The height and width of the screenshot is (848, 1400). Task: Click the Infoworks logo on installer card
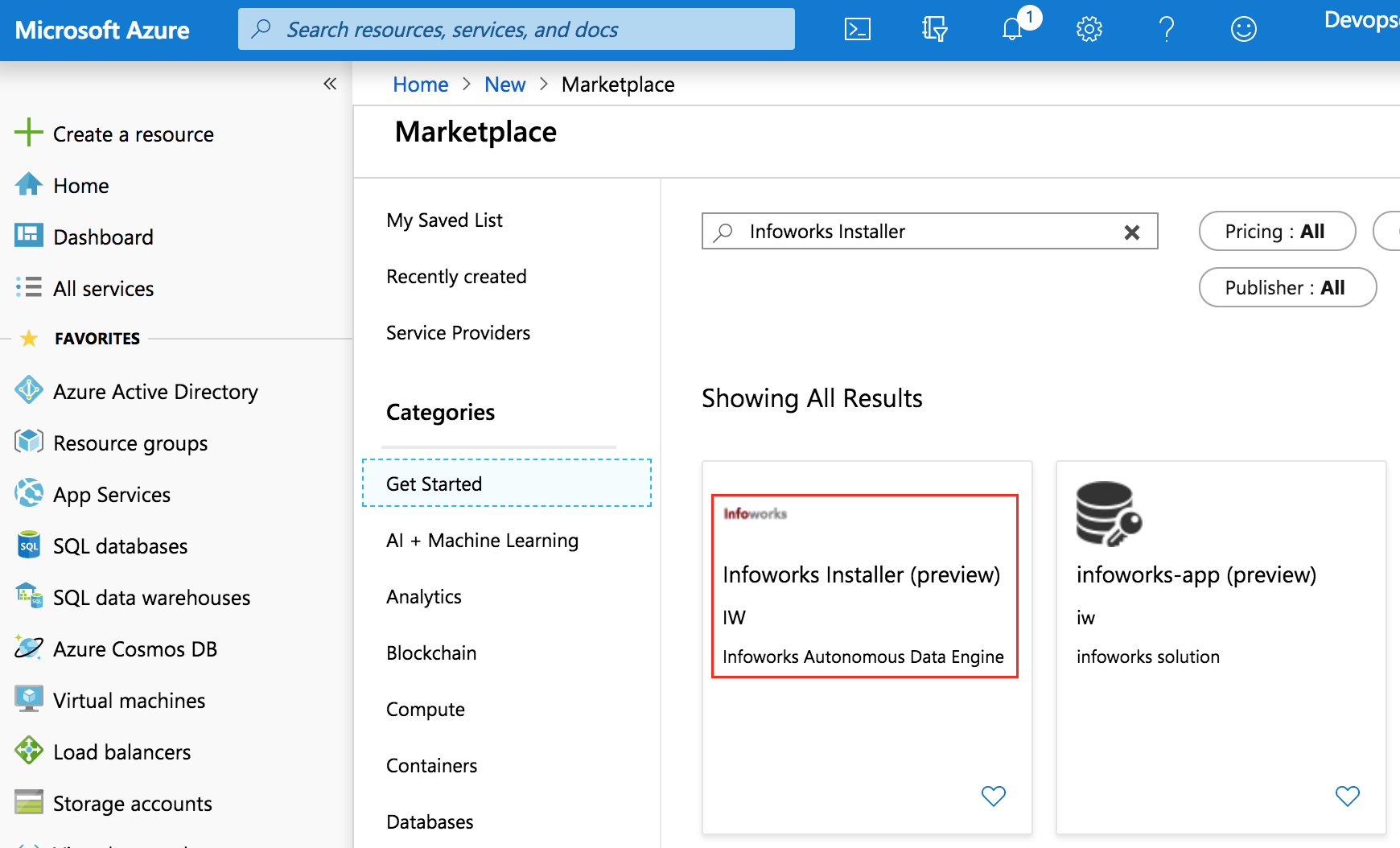click(x=755, y=513)
